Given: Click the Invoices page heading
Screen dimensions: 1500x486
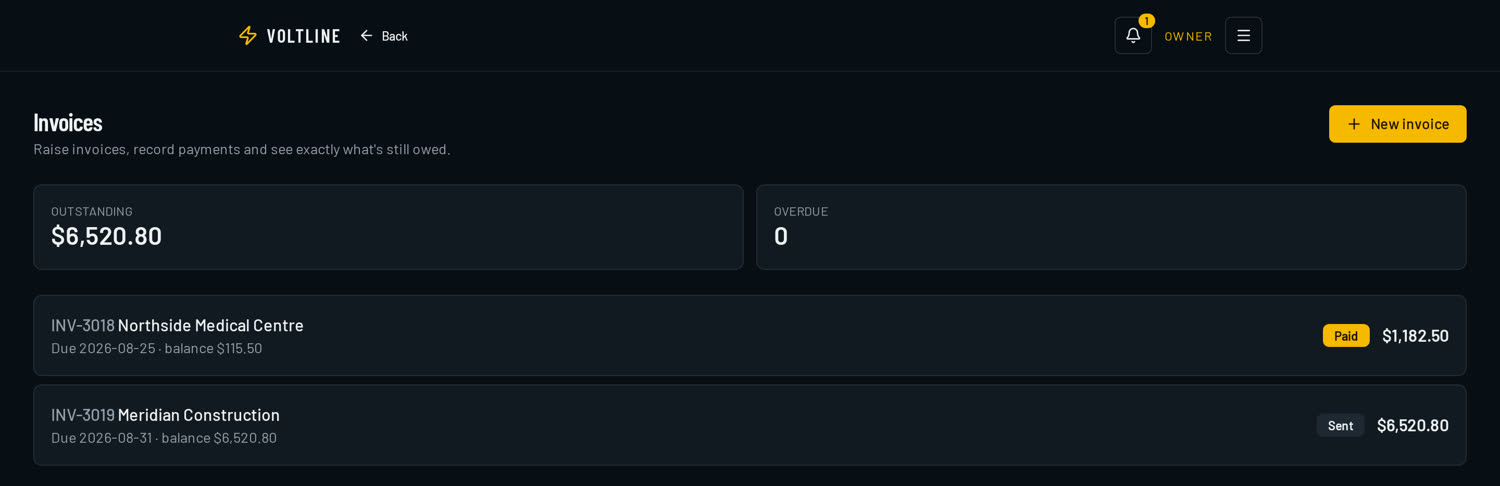Looking at the screenshot, I should click(68, 122).
